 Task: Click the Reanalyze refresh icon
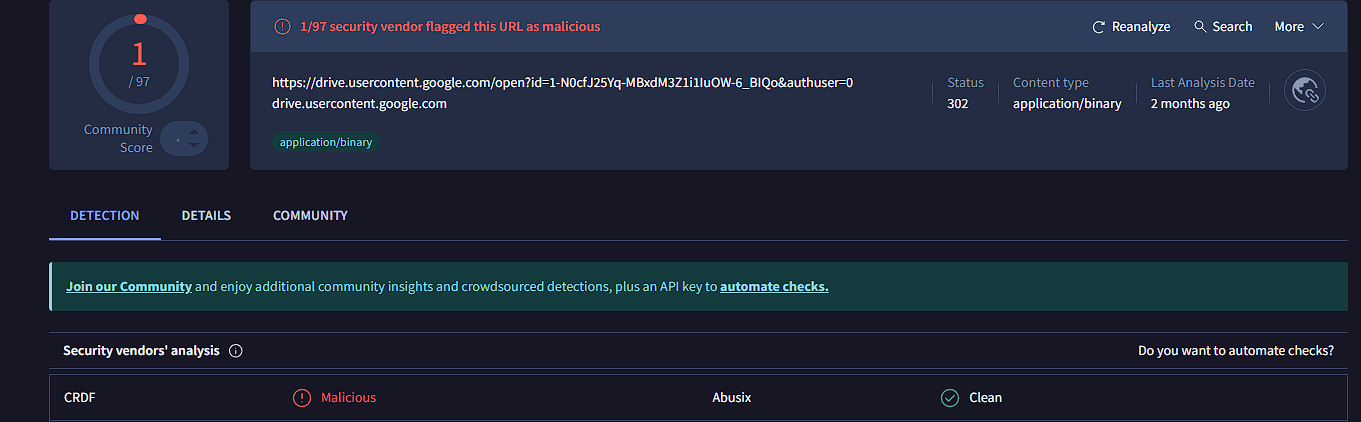pos(1099,27)
